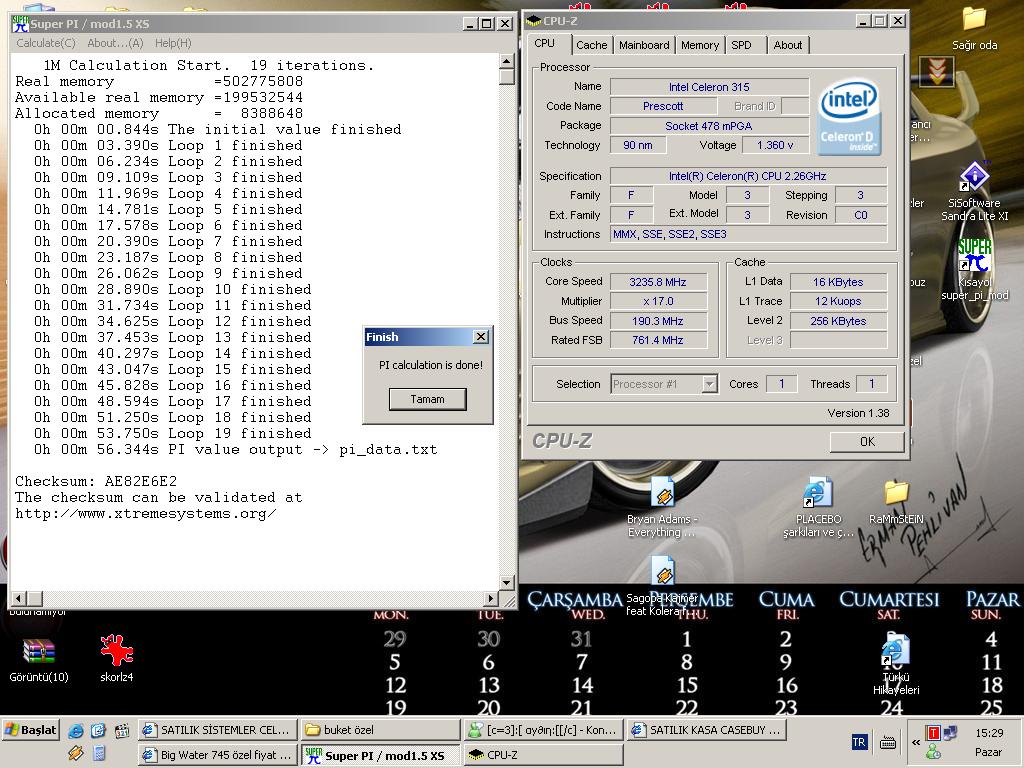Open the Görüntü(10) WinRAR archive
Image resolution: width=1024 pixels, height=768 pixels.
tap(38, 652)
